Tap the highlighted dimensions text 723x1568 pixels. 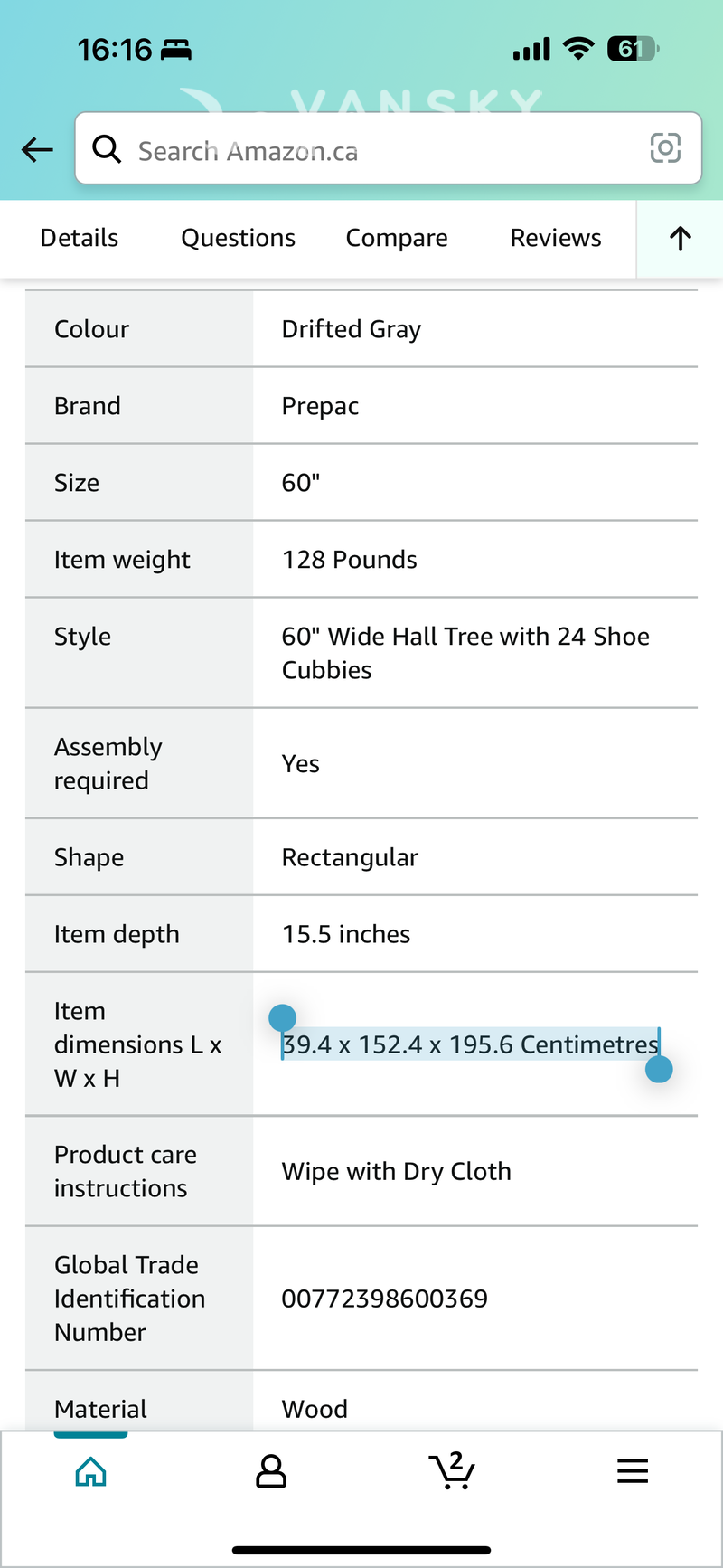coord(470,1044)
